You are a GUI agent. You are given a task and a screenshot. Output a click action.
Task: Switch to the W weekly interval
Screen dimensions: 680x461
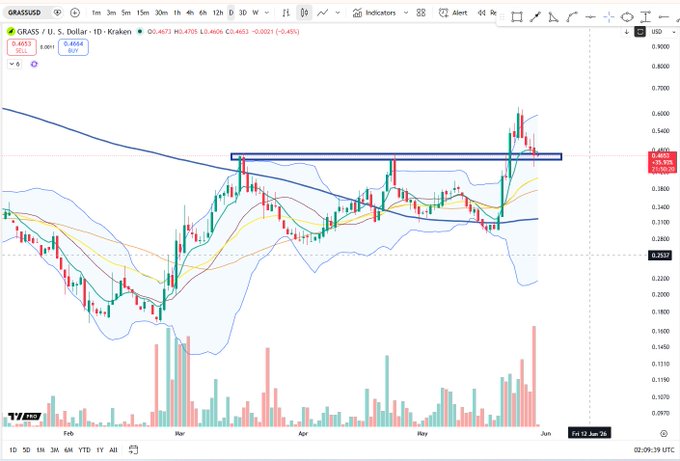(x=255, y=13)
